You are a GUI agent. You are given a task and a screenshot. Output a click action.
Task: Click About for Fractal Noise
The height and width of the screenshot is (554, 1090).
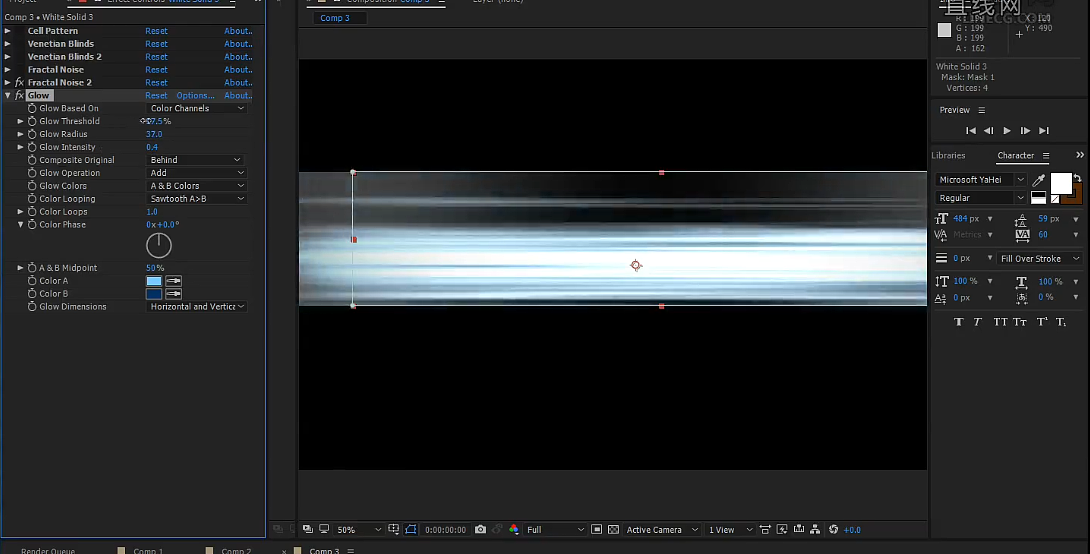tap(238, 70)
